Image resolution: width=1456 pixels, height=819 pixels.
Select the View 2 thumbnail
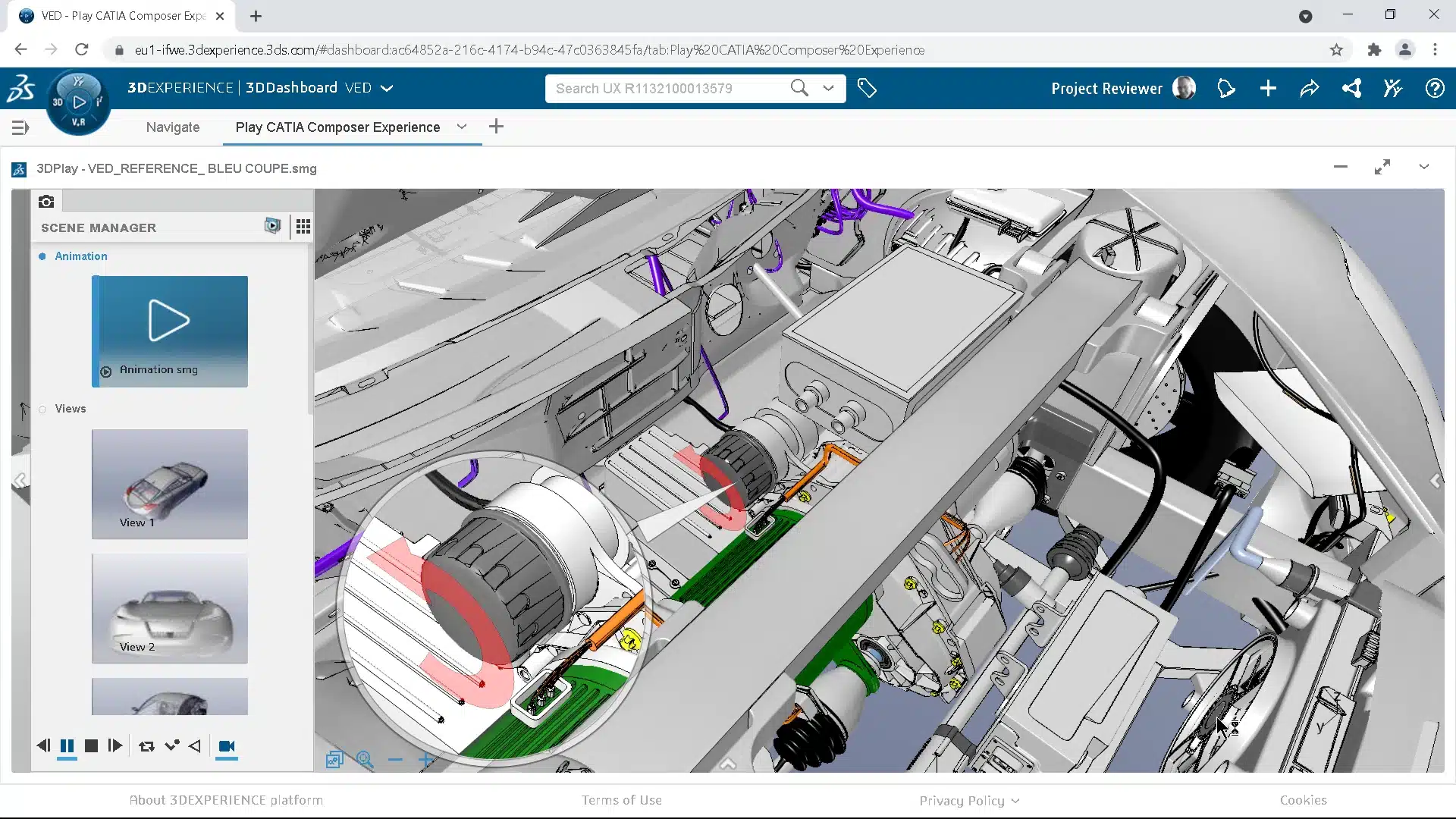169,608
